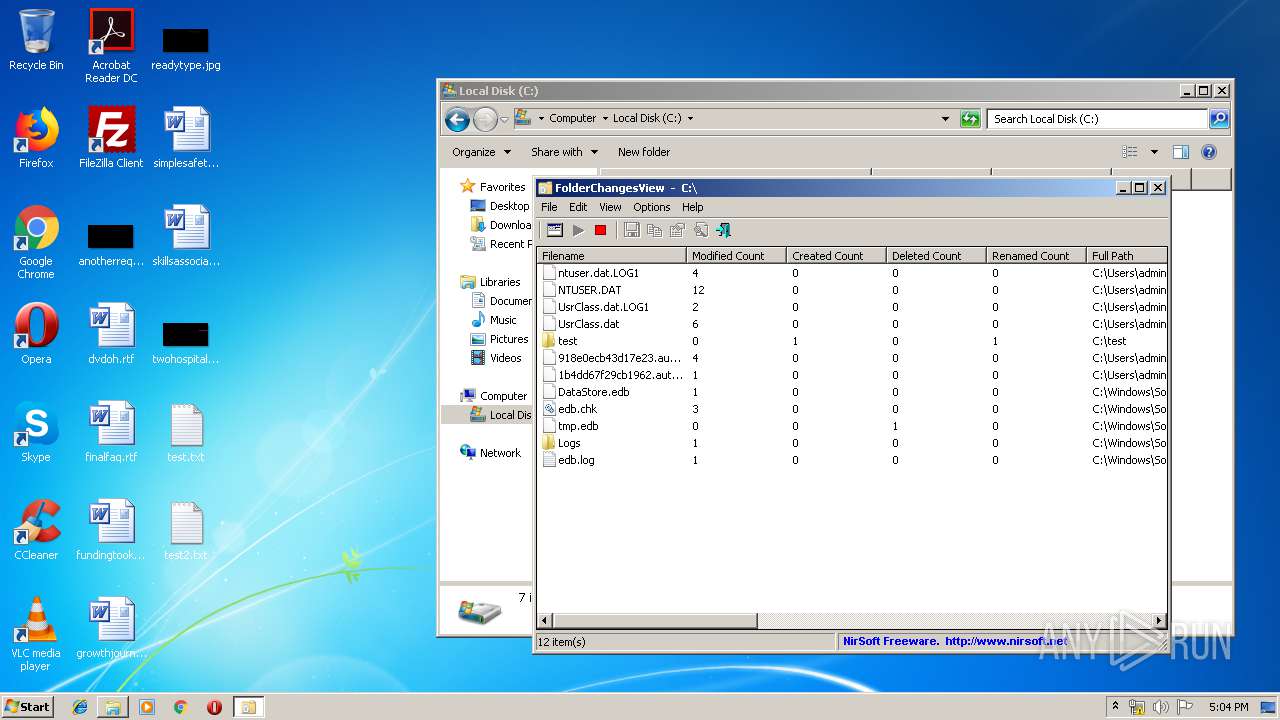Screen dimensions: 1280x720
Task: Open the Options menu in FolderChangesView
Action: [652, 207]
